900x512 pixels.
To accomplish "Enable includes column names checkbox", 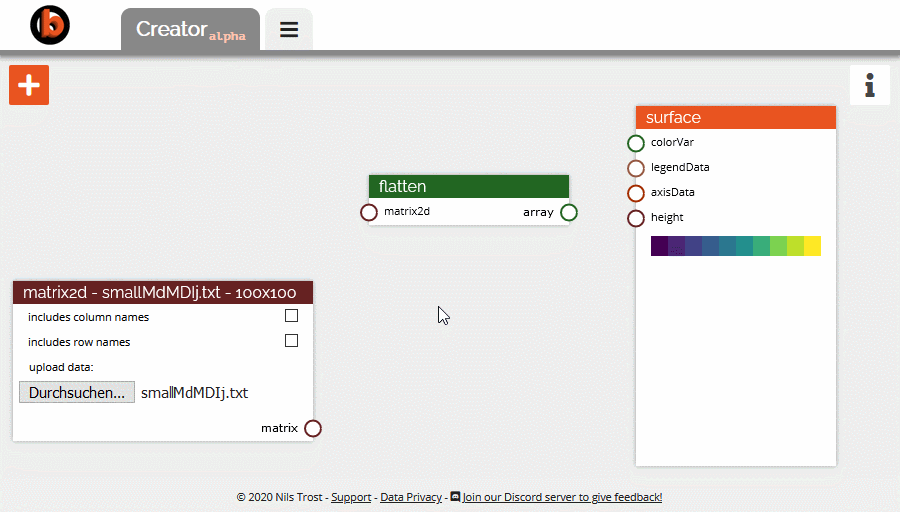I will coord(291,316).
